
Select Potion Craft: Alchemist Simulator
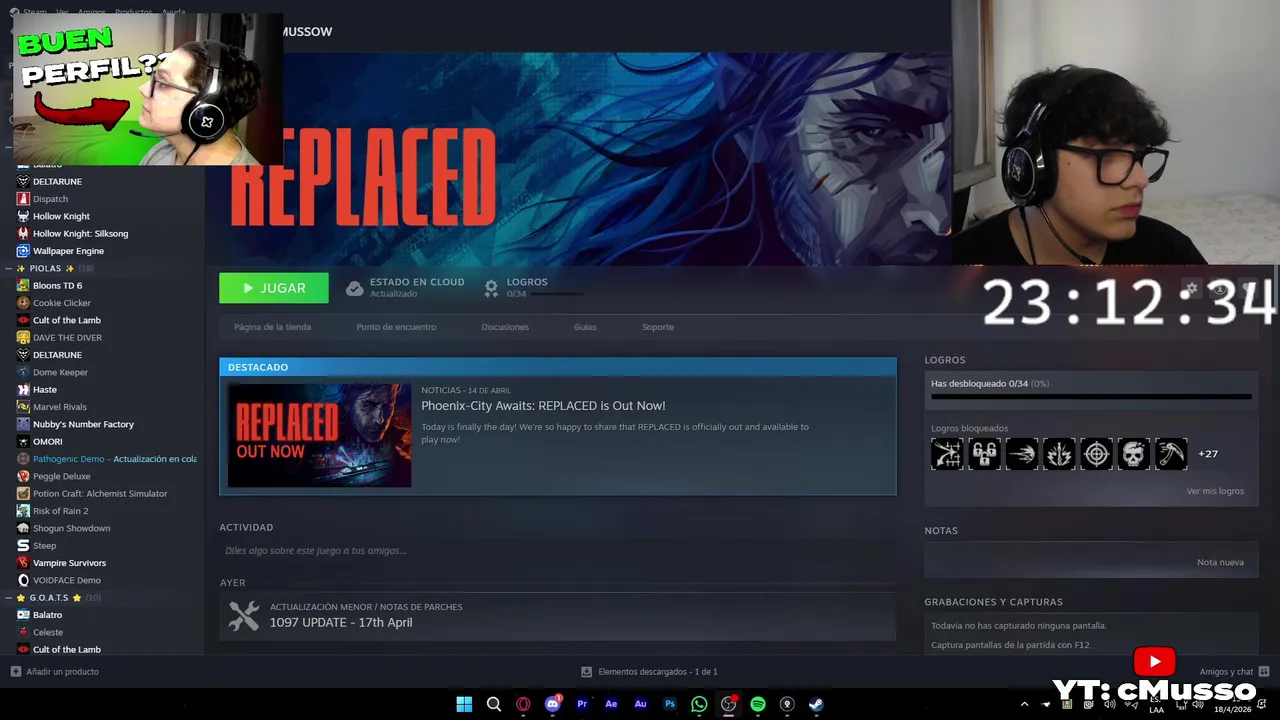point(100,493)
